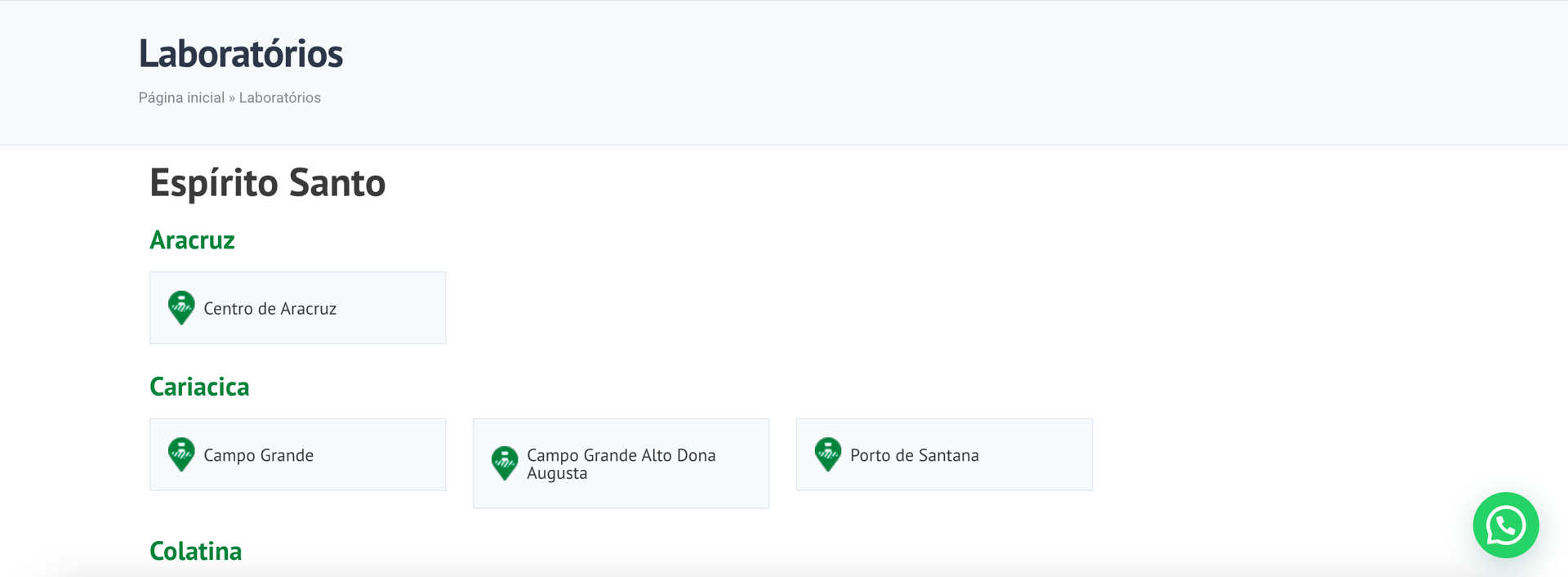The width and height of the screenshot is (1568, 577).
Task: Click the Laboratórios breadcrumb item
Action: [x=279, y=98]
